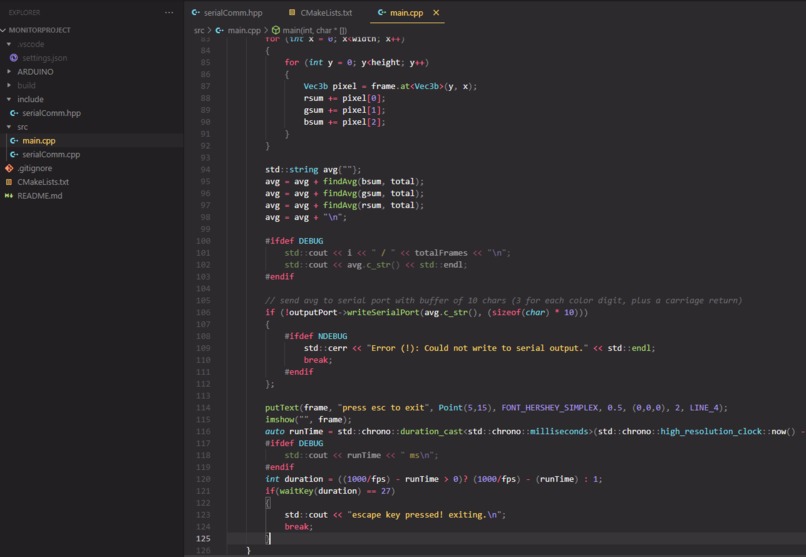This screenshot has height=557, width=806.
Task: Collapse the .vscode folder
Action: click(9, 44)
